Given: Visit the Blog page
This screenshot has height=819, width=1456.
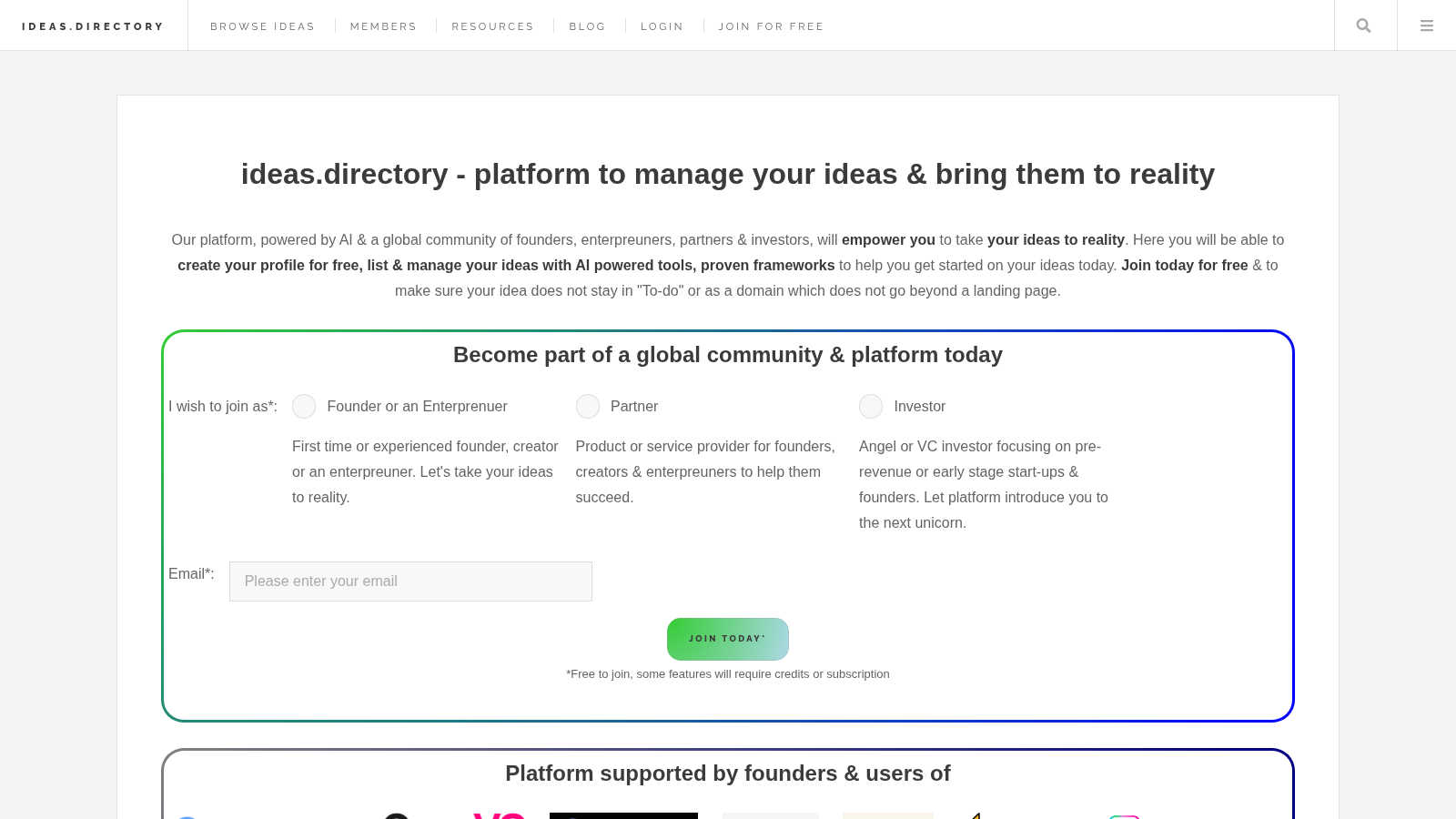Looking at the screenshot, I should tap(587, 26).
